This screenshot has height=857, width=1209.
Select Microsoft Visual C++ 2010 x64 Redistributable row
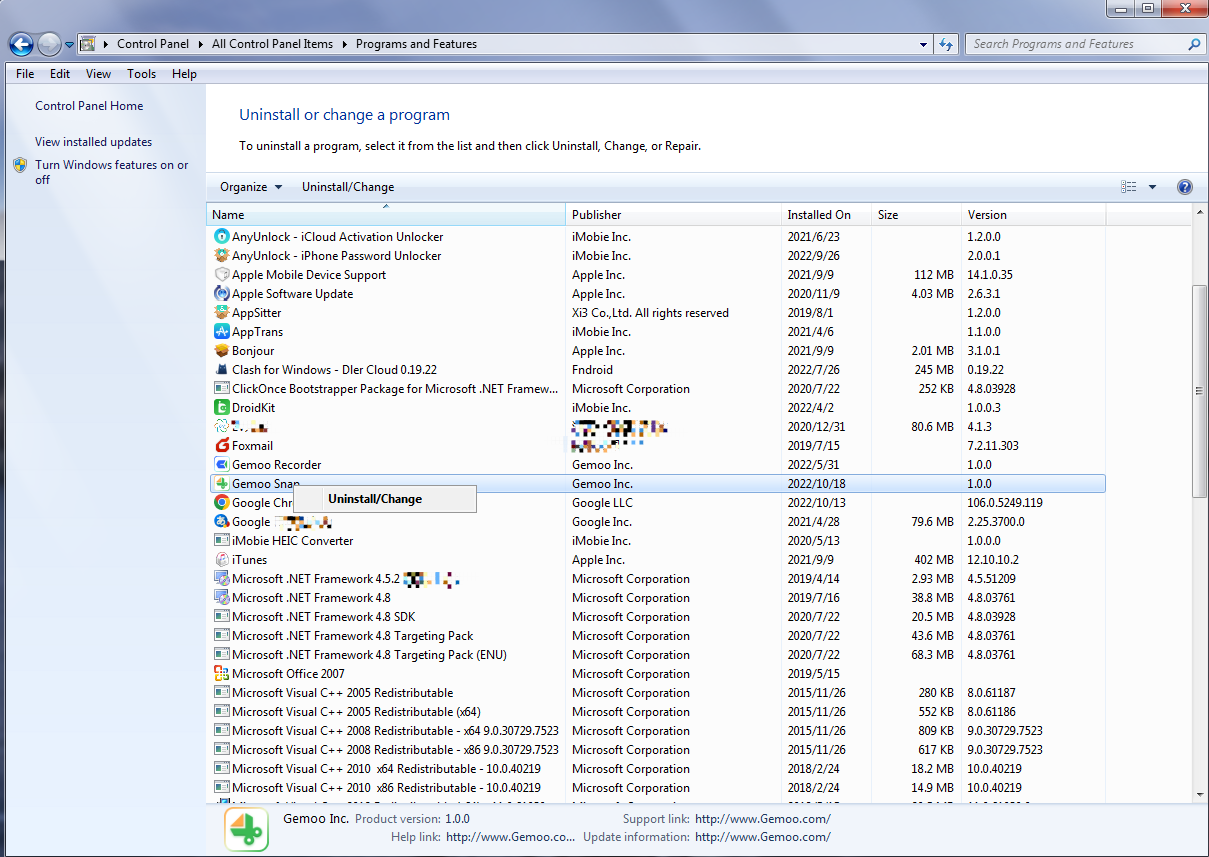(x=656, y=769)
